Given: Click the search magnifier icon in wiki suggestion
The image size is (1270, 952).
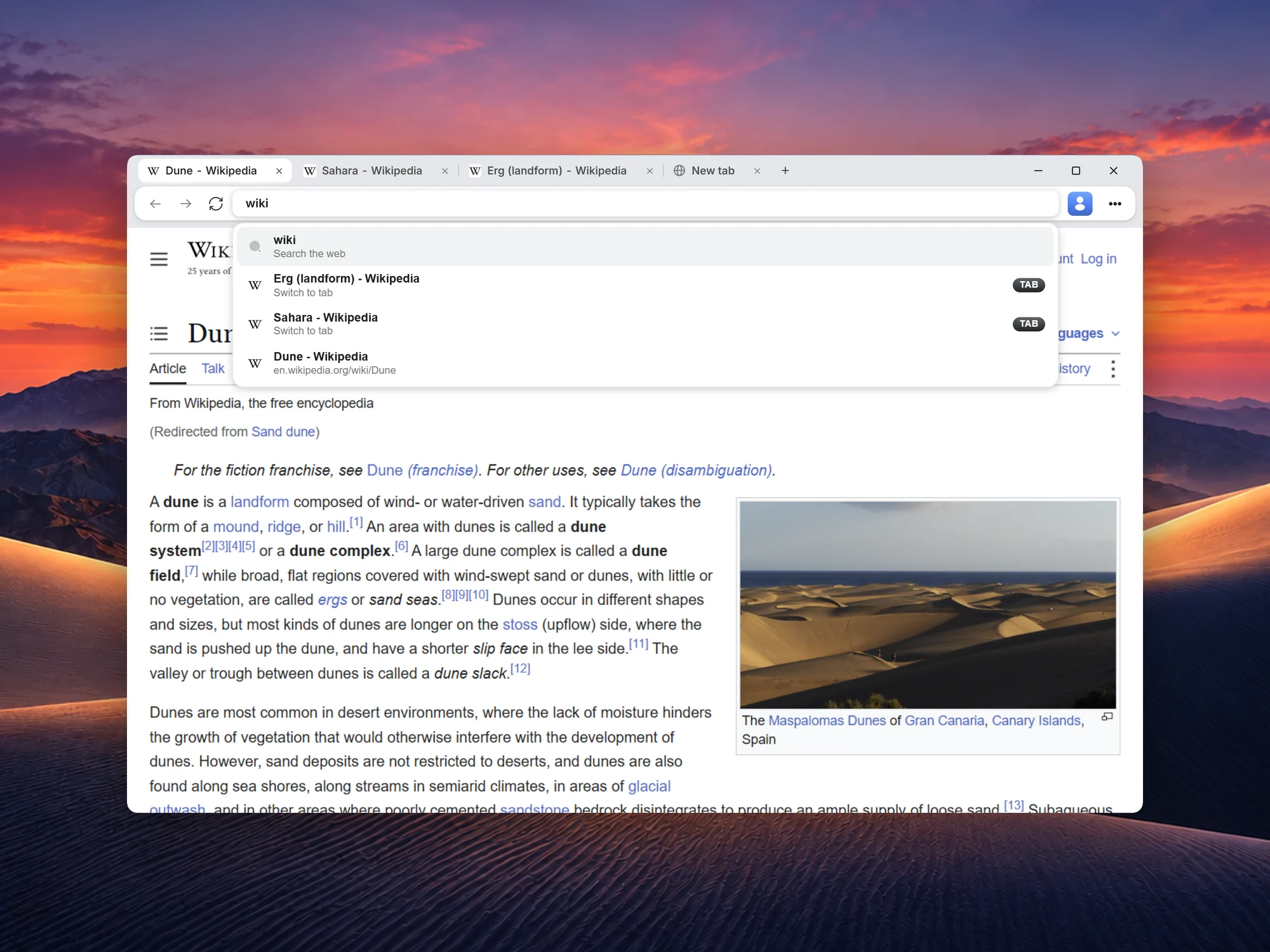Looking at the screenshot, I should (255, 246).
